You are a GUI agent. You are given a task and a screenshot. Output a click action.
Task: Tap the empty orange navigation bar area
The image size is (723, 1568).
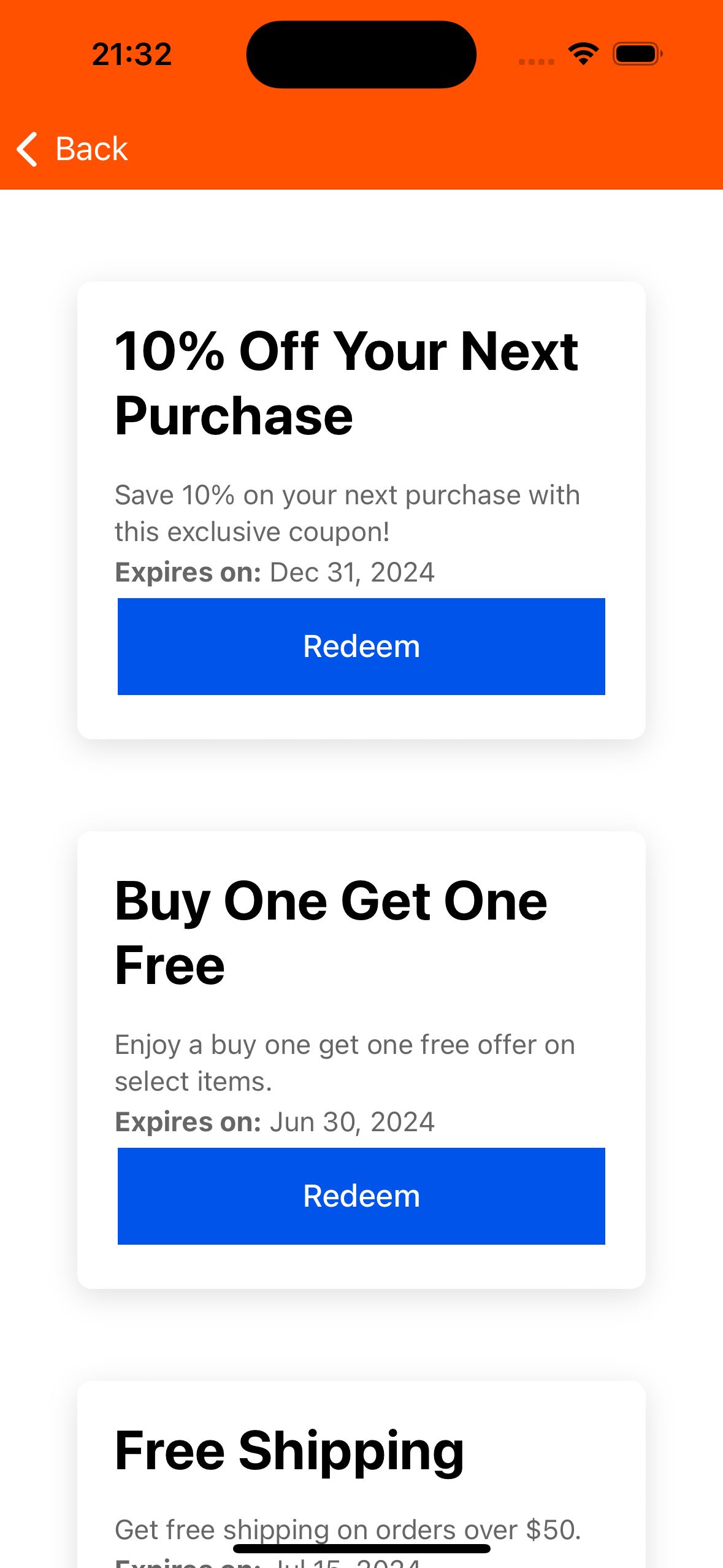point(429,149)
